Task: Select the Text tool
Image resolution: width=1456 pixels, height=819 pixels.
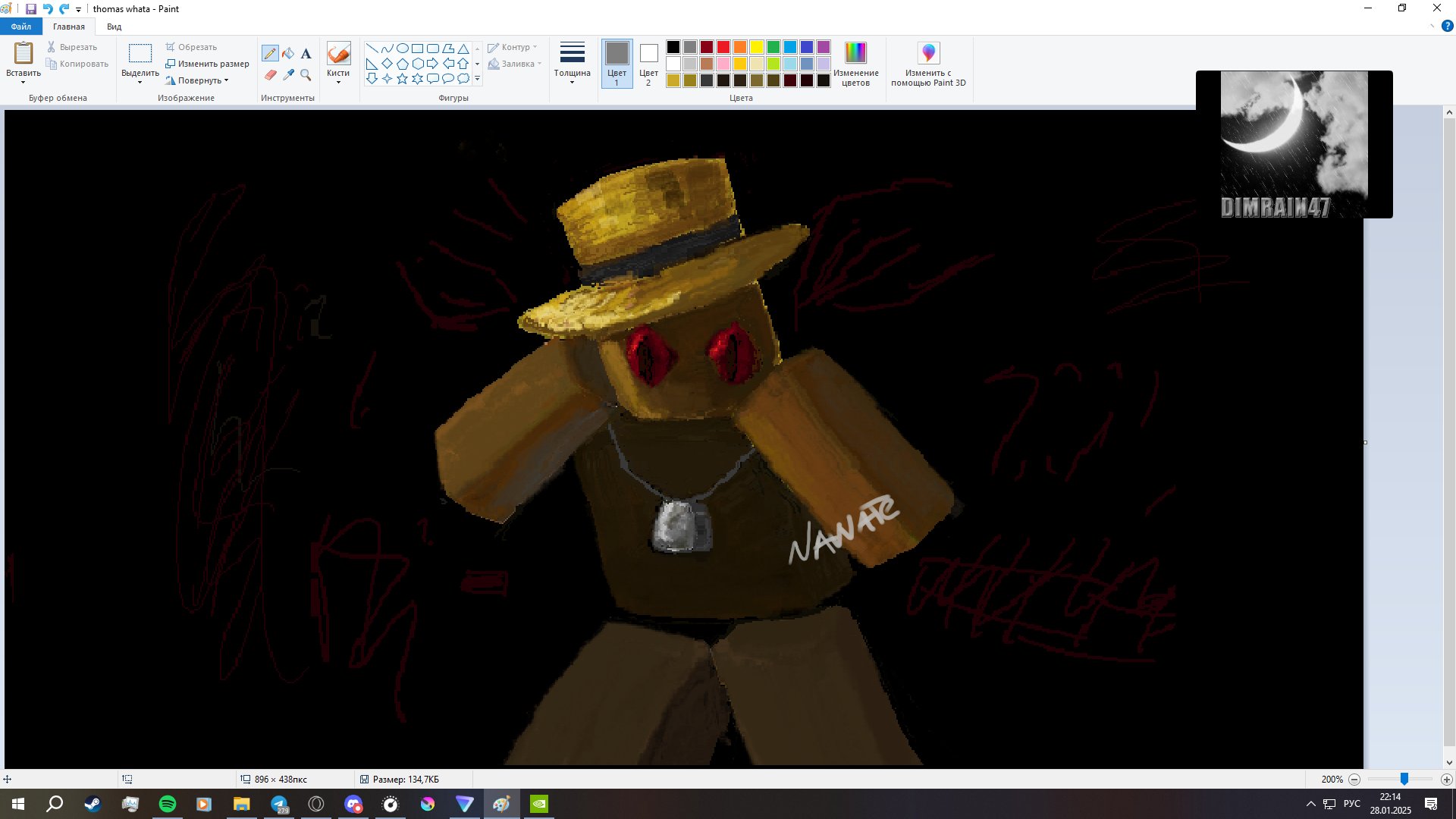Action: [306, 53]
